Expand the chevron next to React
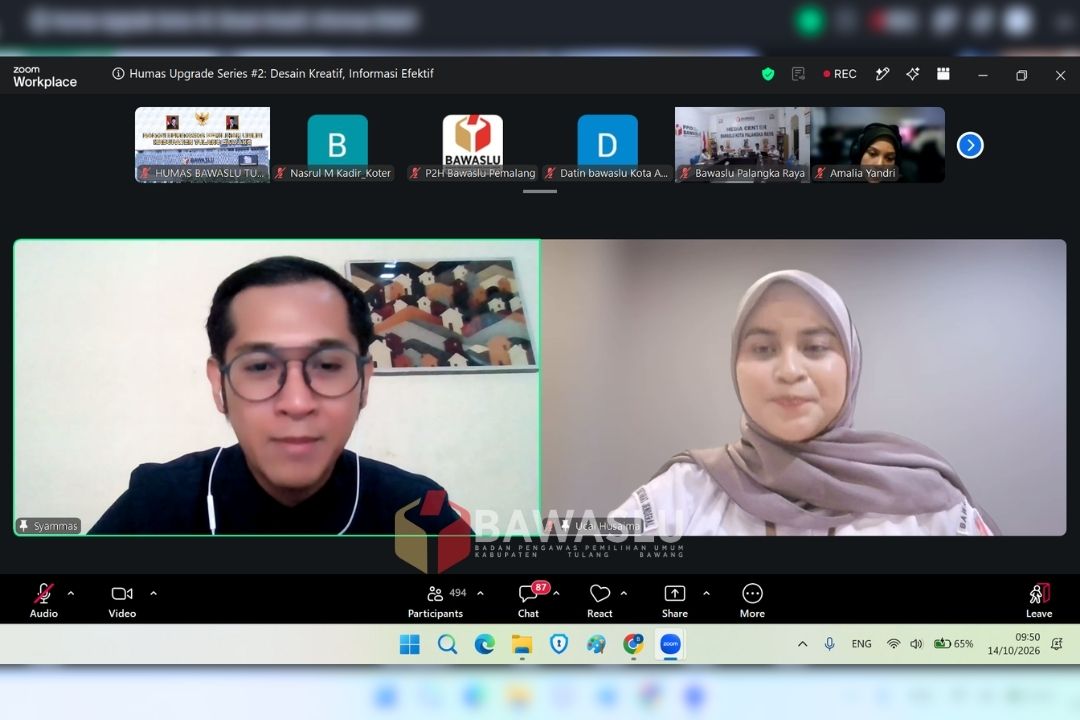This screenshot has width=1080, height=720. pos(624,593)
